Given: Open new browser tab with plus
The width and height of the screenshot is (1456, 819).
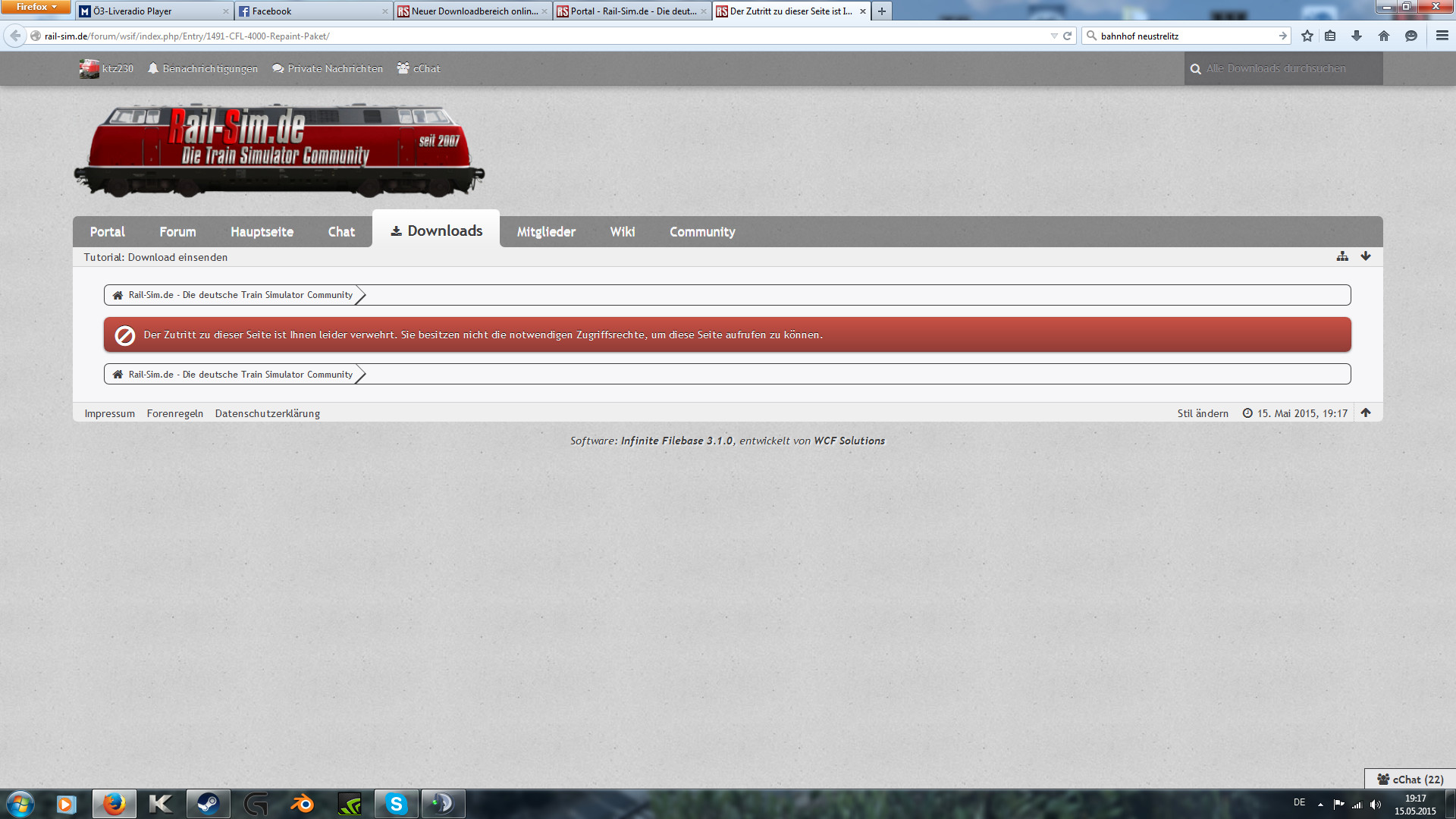Looking at the screenshot, I should 881,11.
